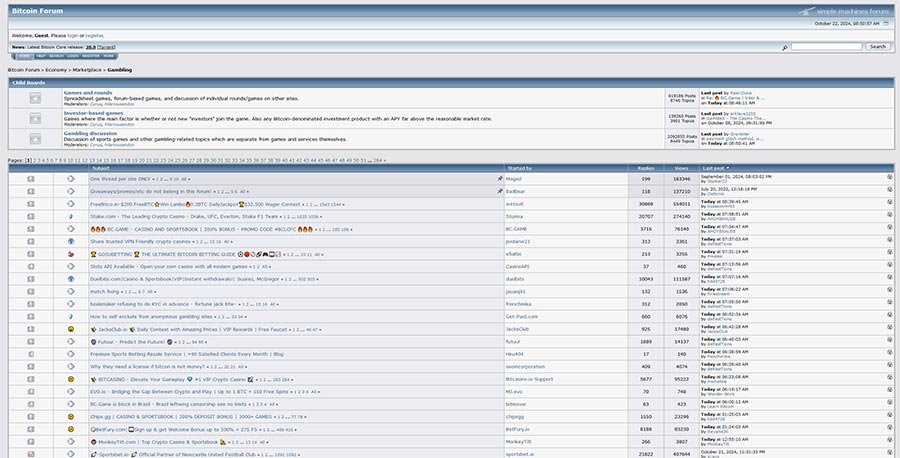The height and width of the screenshot is (458, 900).
Task: Open 'Why they need a license' topic
Action: pyautogui.click(x=148, y=367)
